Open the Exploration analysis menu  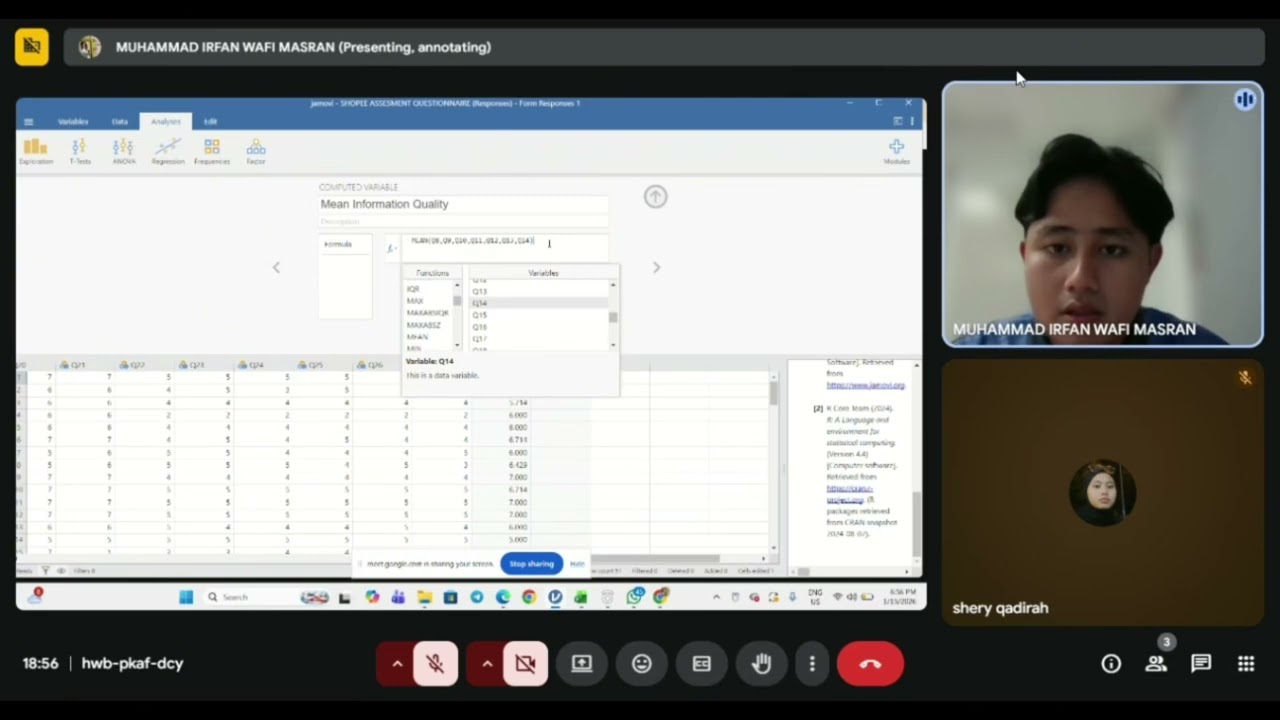(x=36, y=151)
